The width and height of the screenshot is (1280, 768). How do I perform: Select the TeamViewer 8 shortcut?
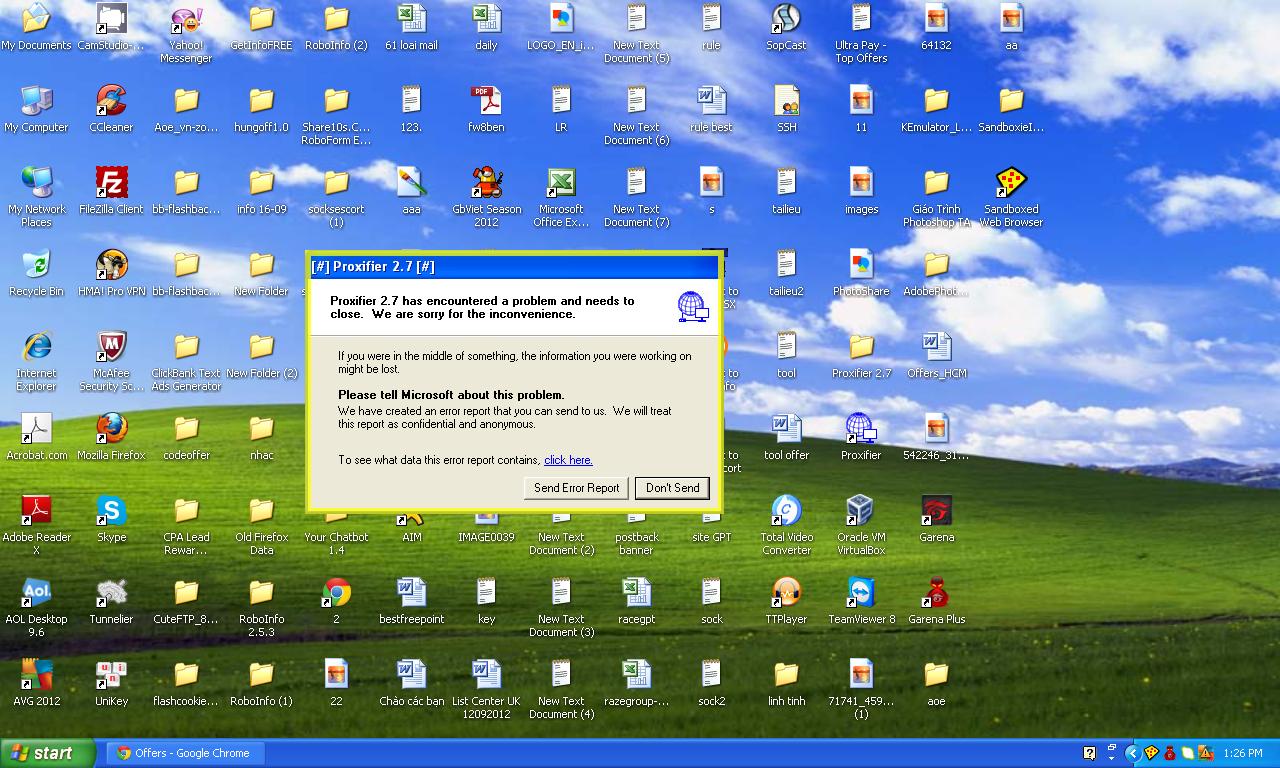tap(861, 601)
